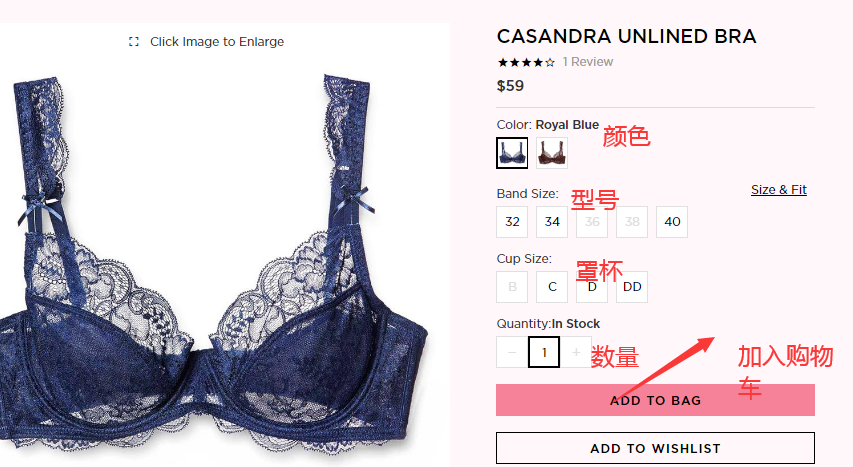
Task: Select cup size DD
Action: (632, 287)
